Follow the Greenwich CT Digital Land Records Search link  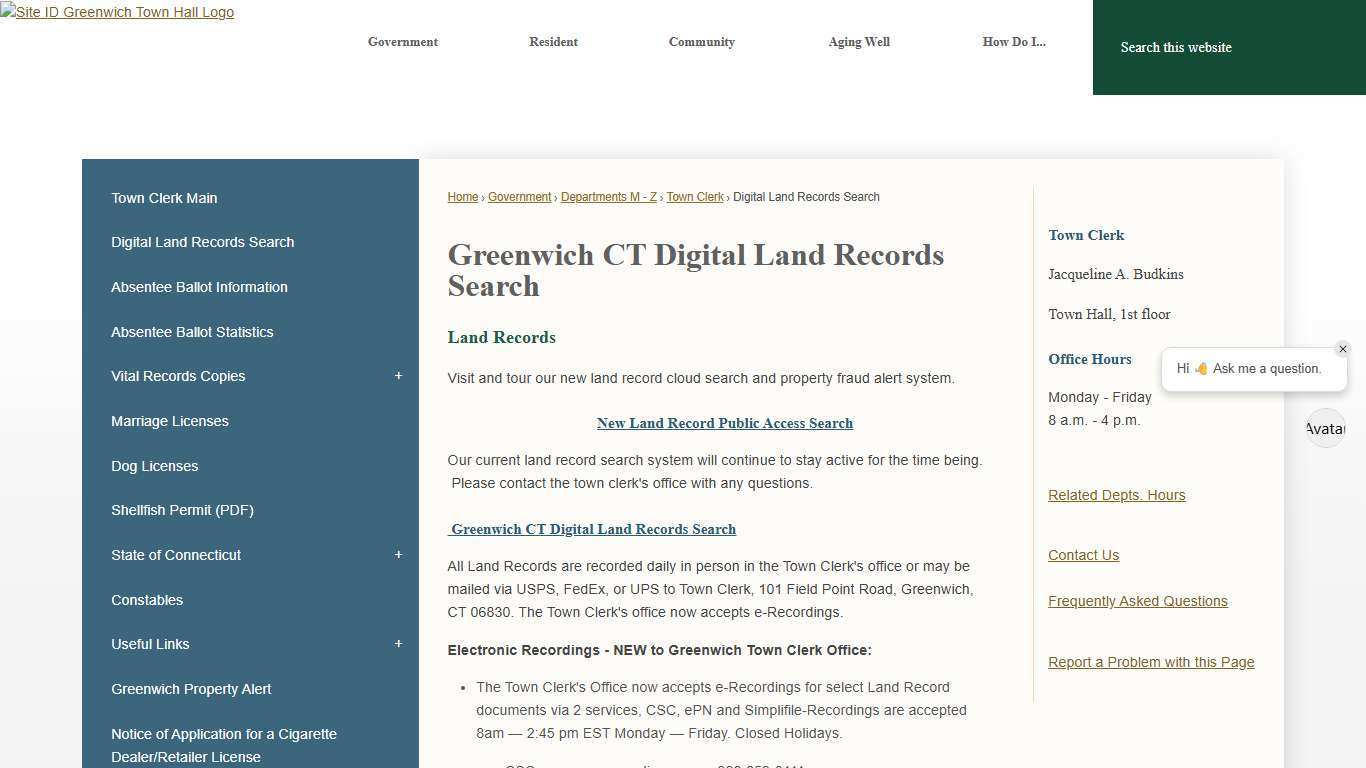click(592, 529)
